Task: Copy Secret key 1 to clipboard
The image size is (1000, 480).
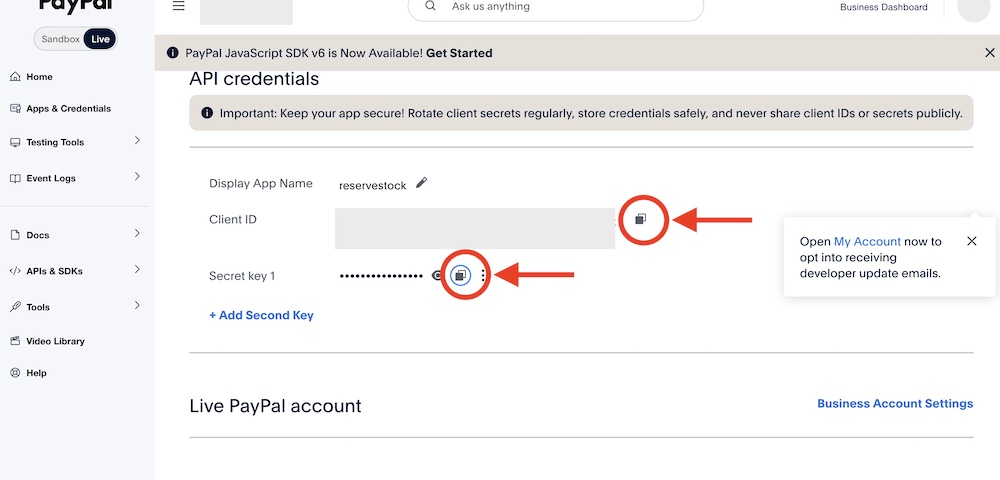Action: (460, 275)
